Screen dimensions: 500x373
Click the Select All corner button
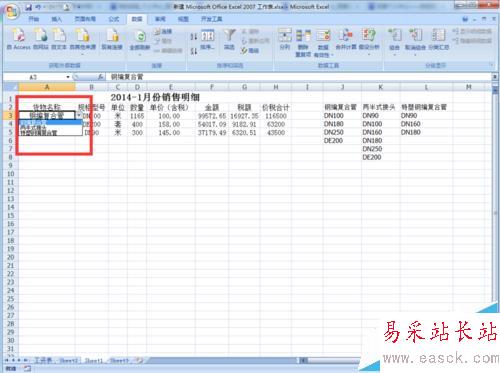click(x=11, y=87)
